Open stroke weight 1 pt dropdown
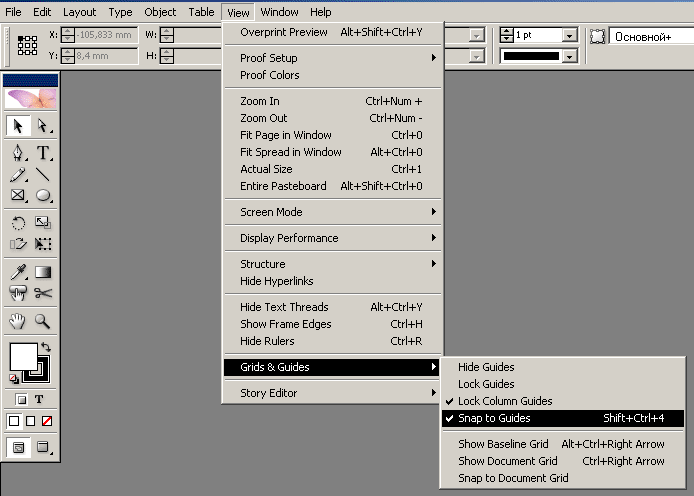The image size is (694, 496). point(570,35)
